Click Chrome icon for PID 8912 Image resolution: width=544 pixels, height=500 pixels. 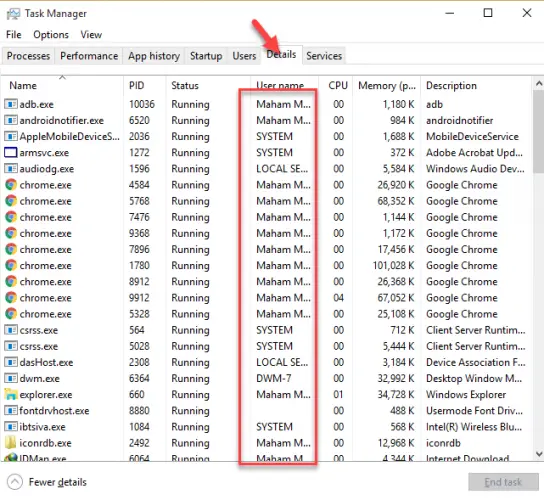coord(11,282)
